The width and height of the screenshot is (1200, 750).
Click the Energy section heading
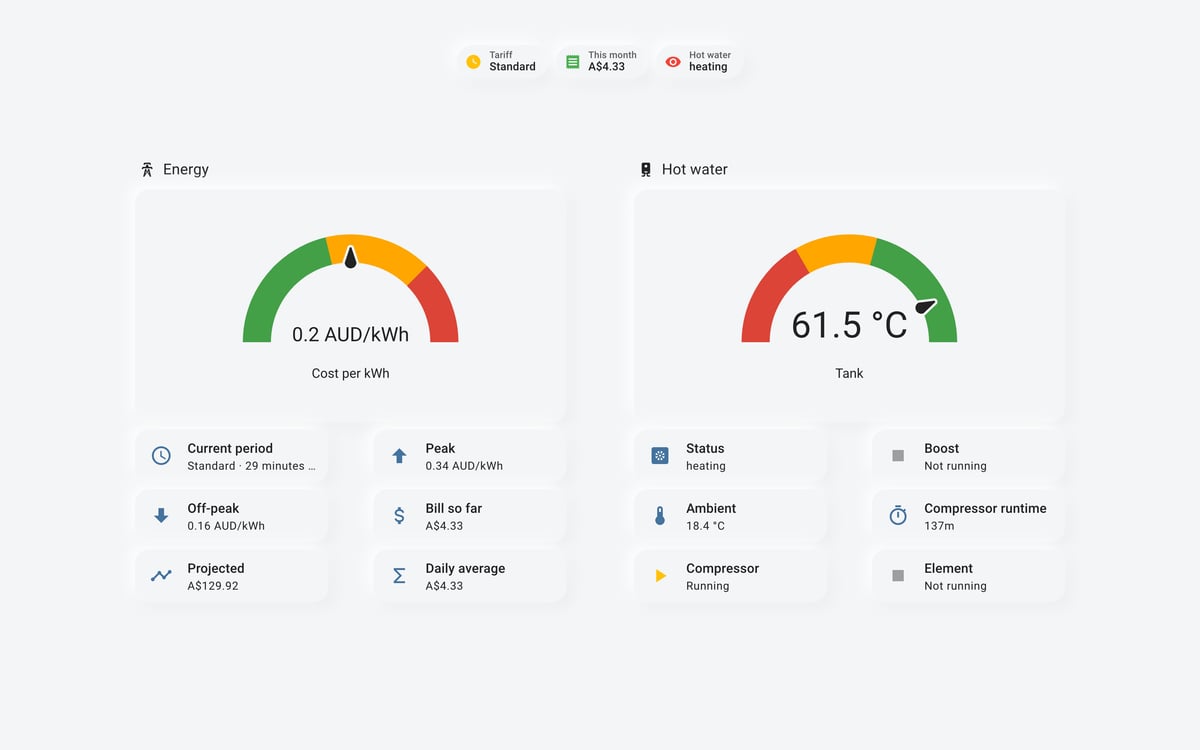pyautogui.click(x=186, y=169)
